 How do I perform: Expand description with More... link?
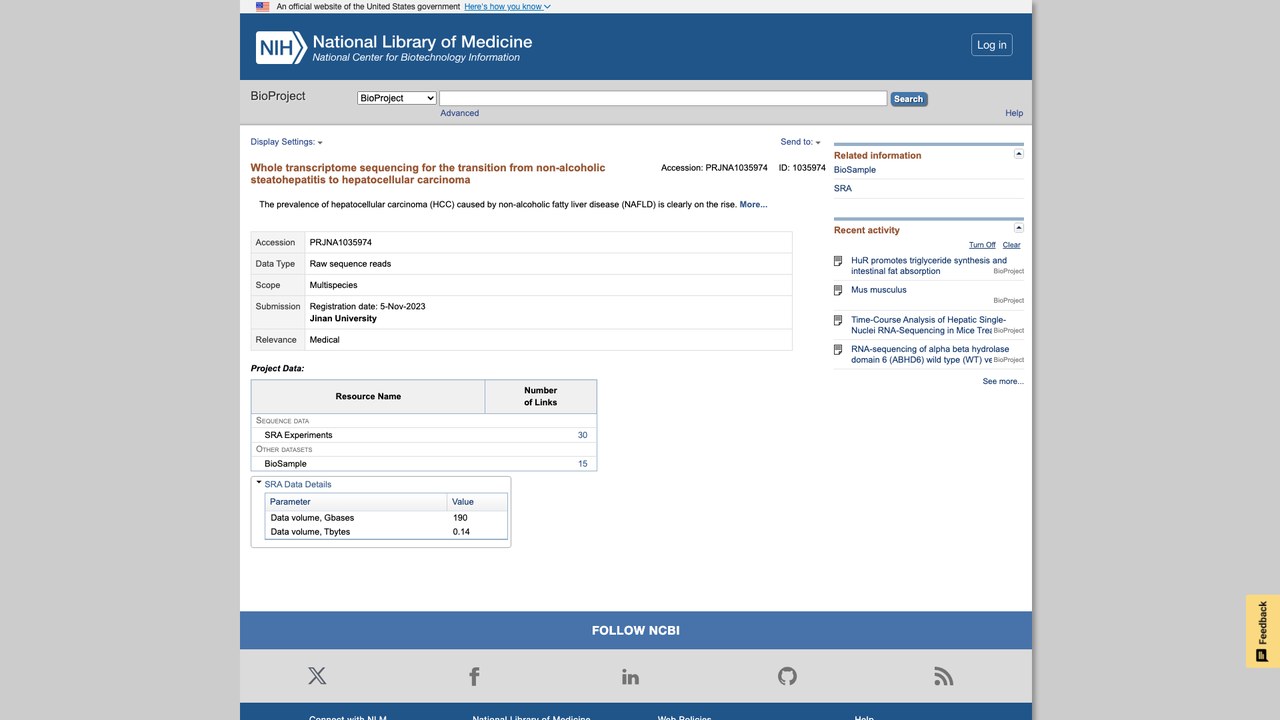(x=754, y=204)
